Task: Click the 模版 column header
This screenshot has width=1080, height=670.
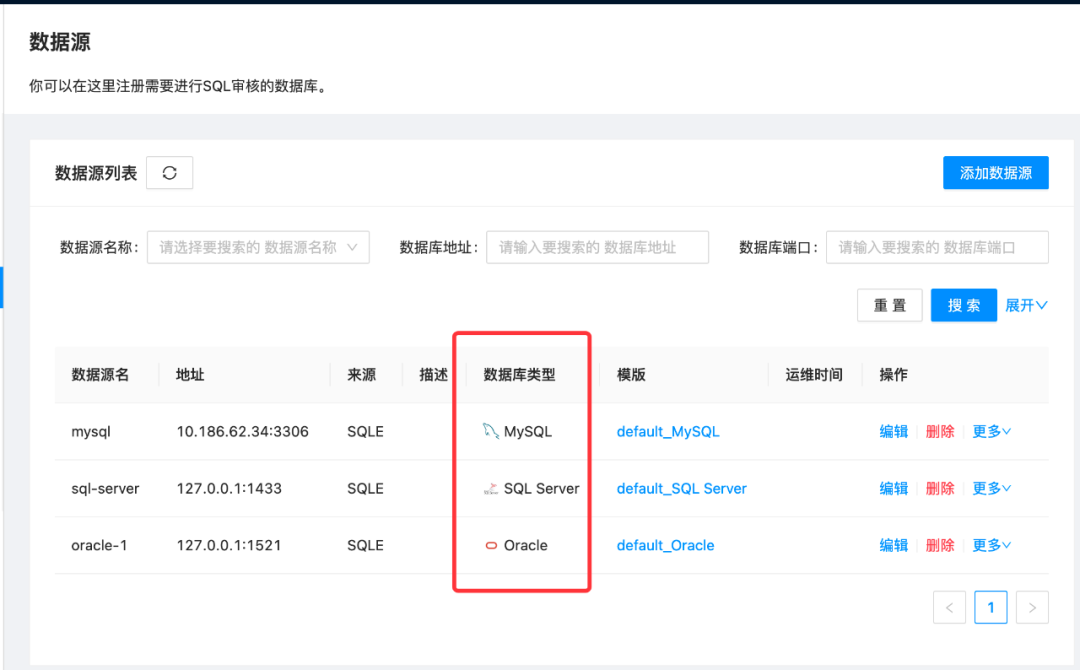Action: (631, 375)
